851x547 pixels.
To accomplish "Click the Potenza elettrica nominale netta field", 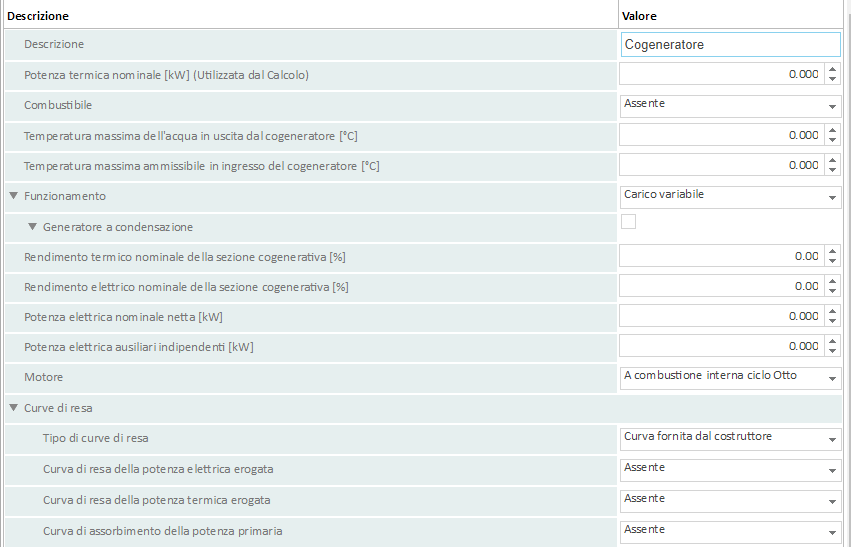I will pyautogui.click(x=722, y=315).
